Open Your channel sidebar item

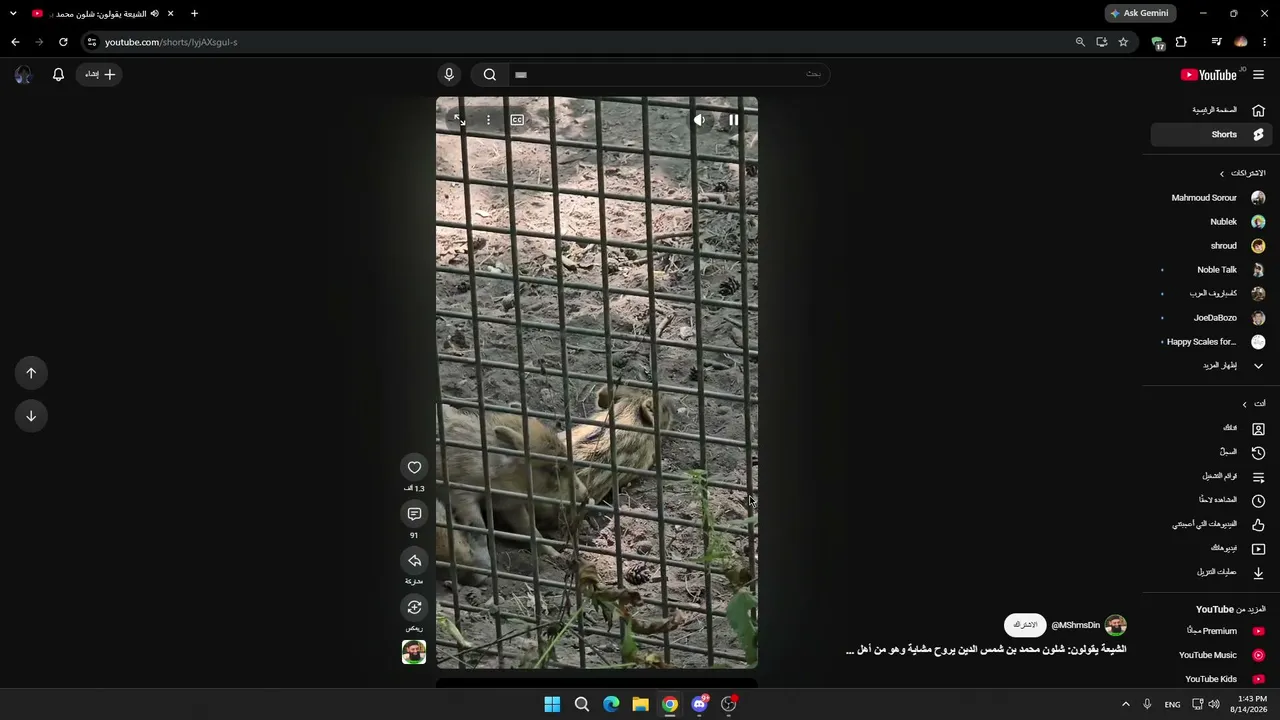coord(1212,428)
